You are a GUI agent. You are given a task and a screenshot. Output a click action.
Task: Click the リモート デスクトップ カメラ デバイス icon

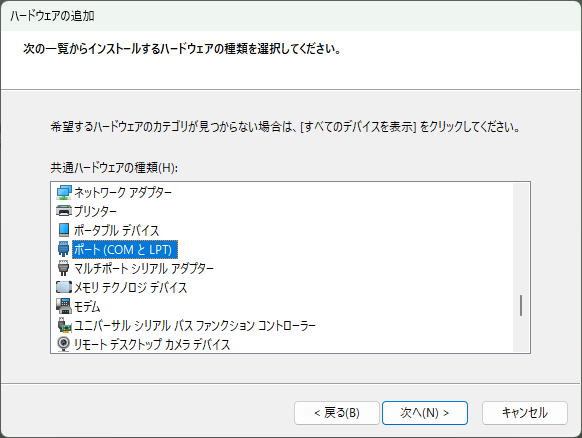63,344
